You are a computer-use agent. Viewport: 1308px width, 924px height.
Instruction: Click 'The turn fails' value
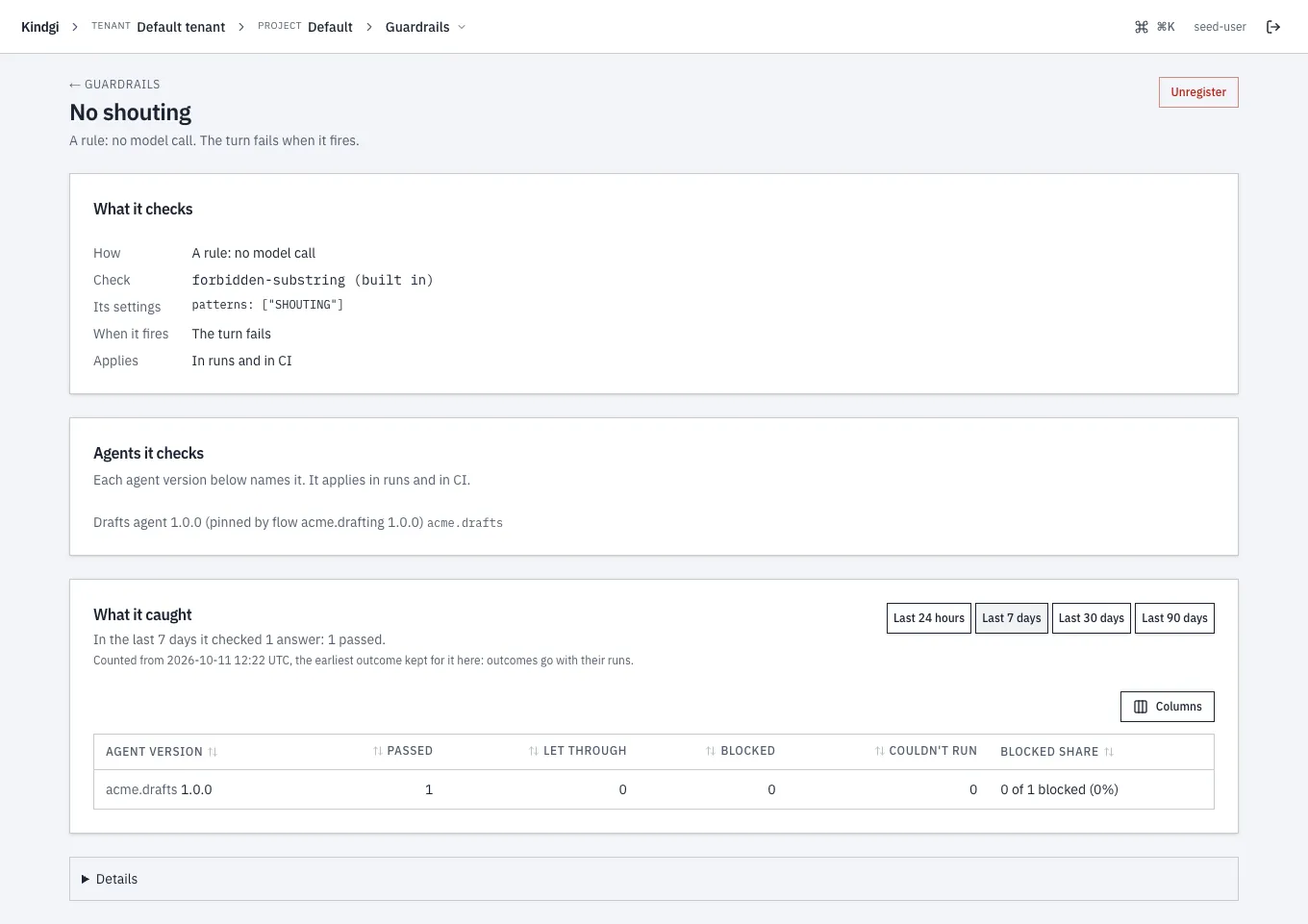[231, 334]
